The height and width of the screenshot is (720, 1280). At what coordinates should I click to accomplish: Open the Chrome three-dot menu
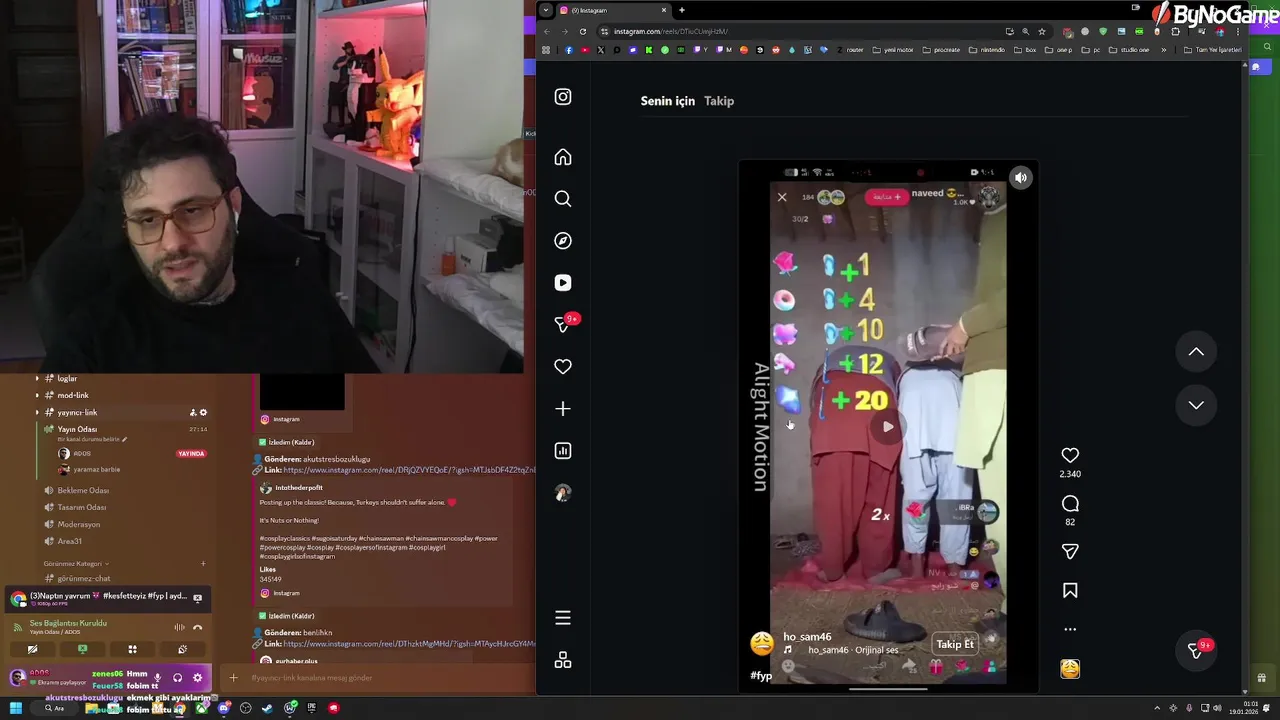(x=1238, y=31)
